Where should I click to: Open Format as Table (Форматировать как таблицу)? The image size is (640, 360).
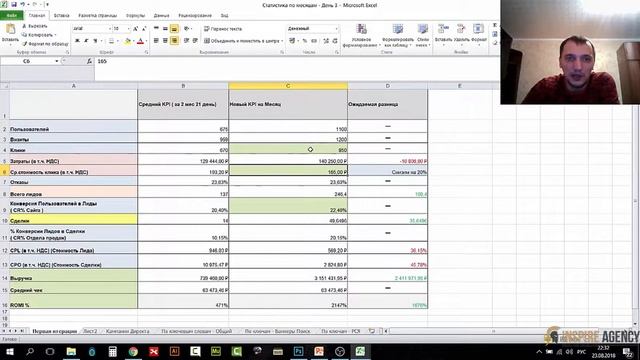tap(398, 36)
